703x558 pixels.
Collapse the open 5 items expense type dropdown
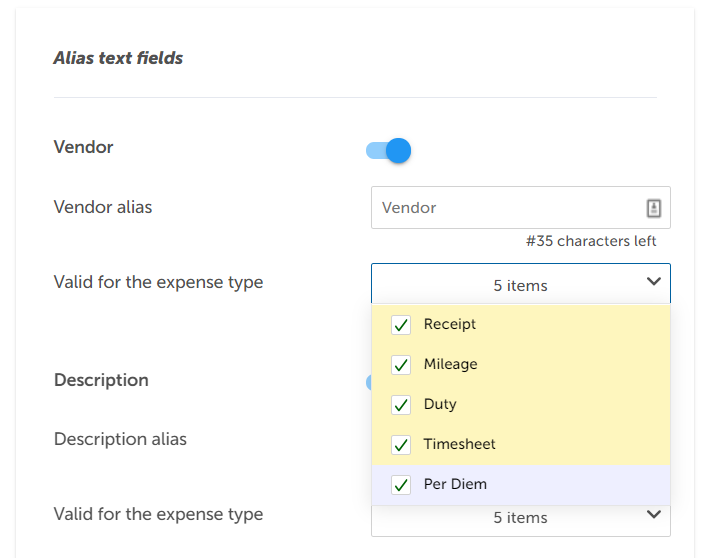(521, 284)
